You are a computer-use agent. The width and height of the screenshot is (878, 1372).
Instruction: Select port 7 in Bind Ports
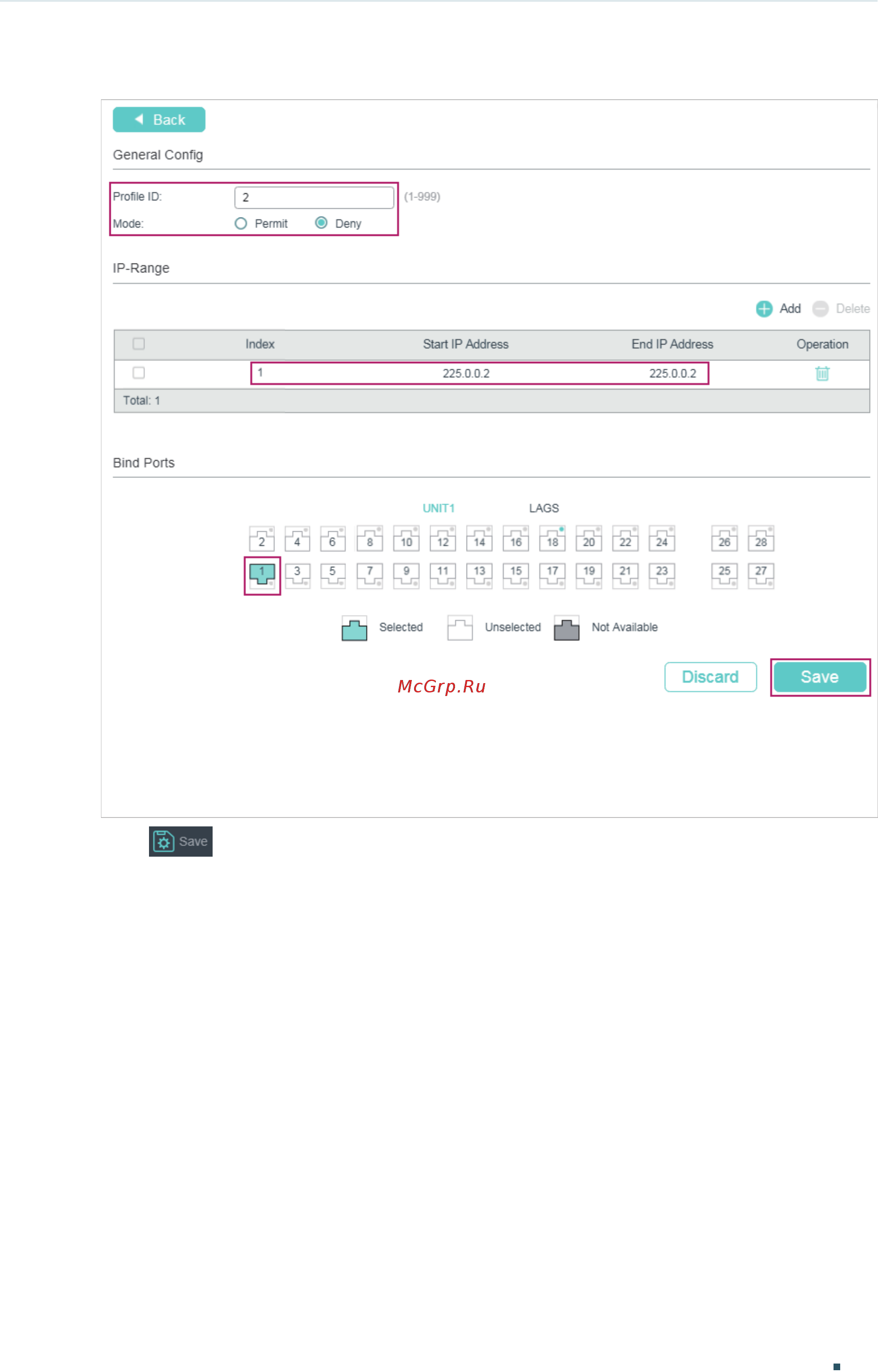pos(370,575)
